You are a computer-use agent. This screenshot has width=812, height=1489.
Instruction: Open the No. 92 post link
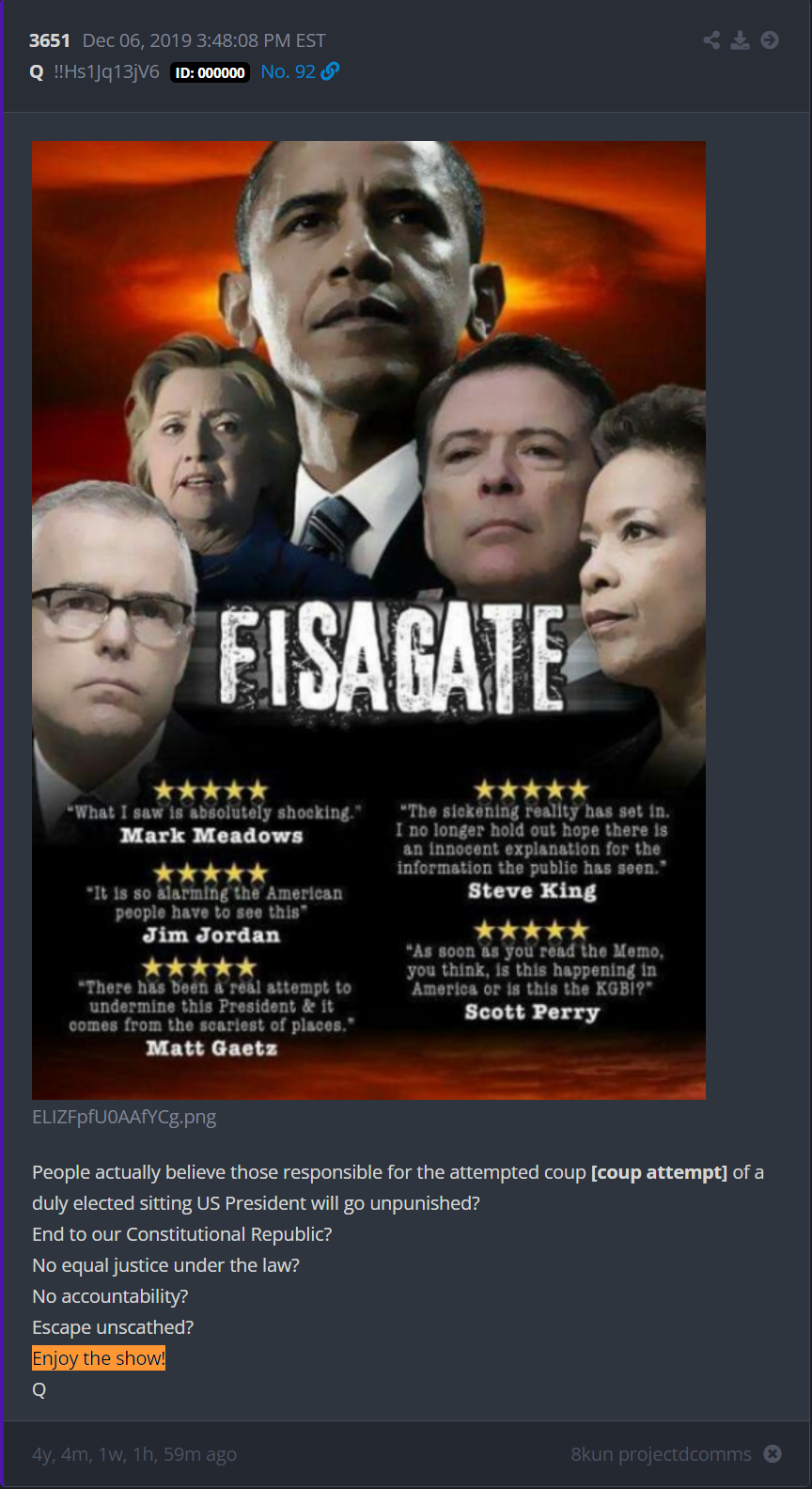click(x=288, y=71)
